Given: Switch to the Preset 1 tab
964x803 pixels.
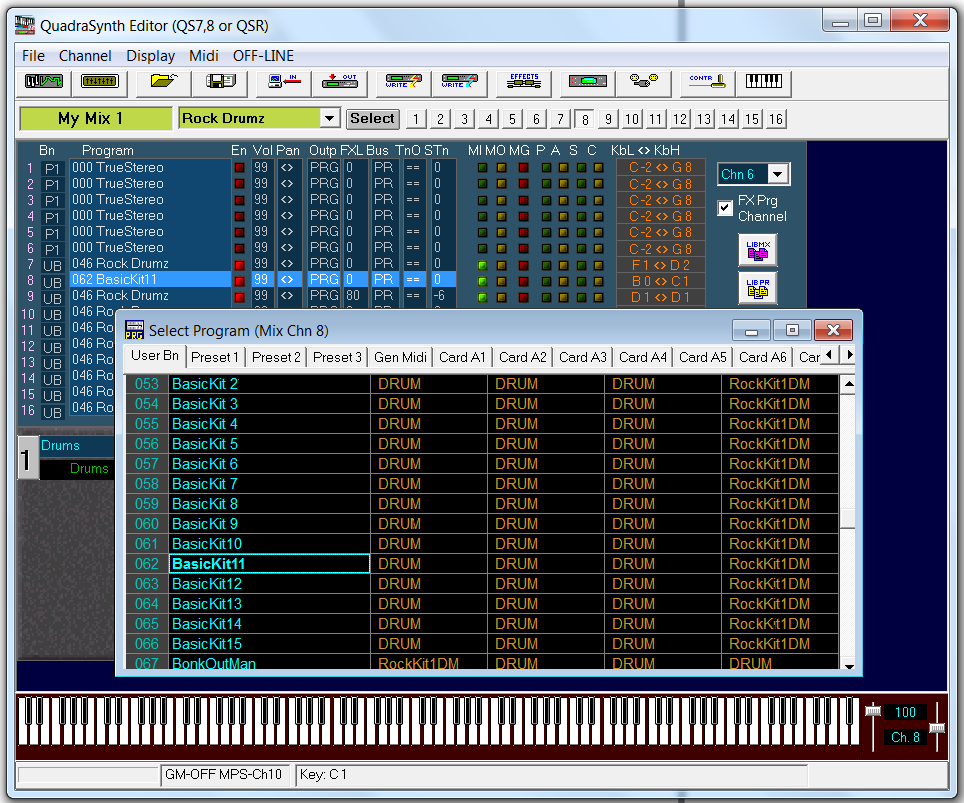Looking at the screenshot, I should click(215, 357).
